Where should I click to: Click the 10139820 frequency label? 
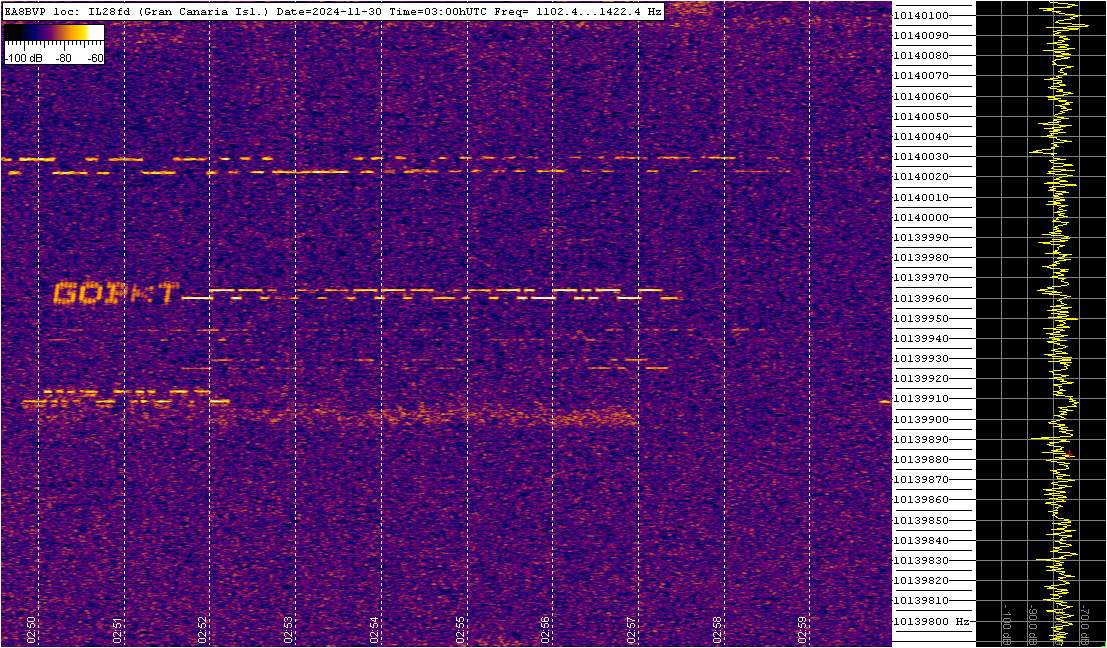pyautogui.click(x=921, y=581)
